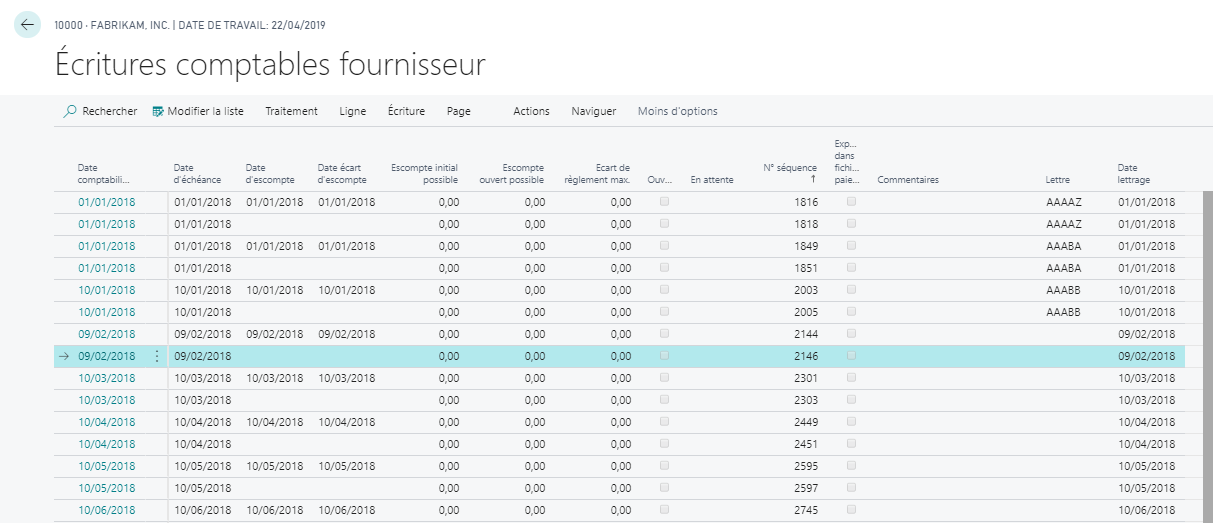The width and height of the screenshot is (1213, 523).
Task: Open the Page menu
Action: (x=459, y=111)
